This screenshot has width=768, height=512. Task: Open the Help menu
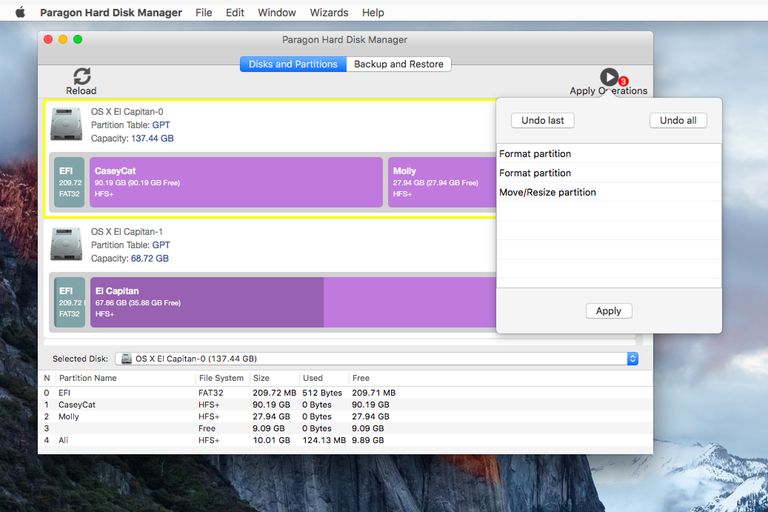(373, 12)
